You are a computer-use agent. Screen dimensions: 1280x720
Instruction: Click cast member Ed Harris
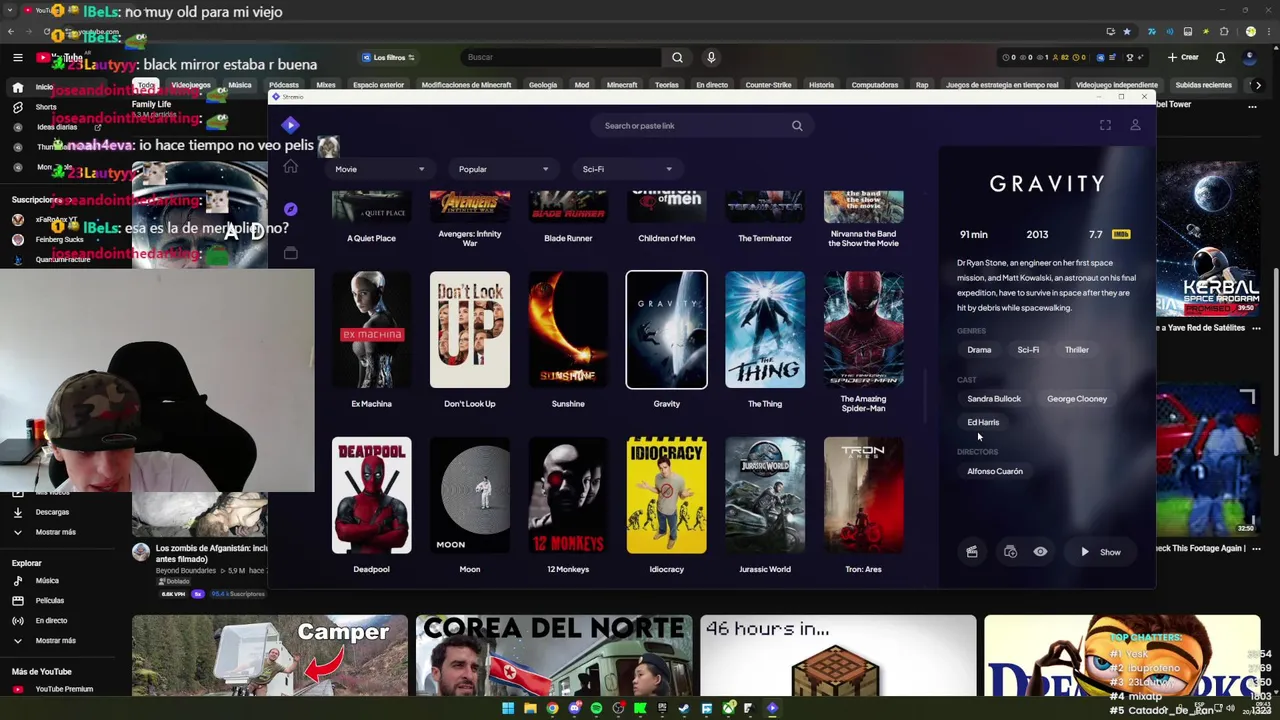[983, 422]
